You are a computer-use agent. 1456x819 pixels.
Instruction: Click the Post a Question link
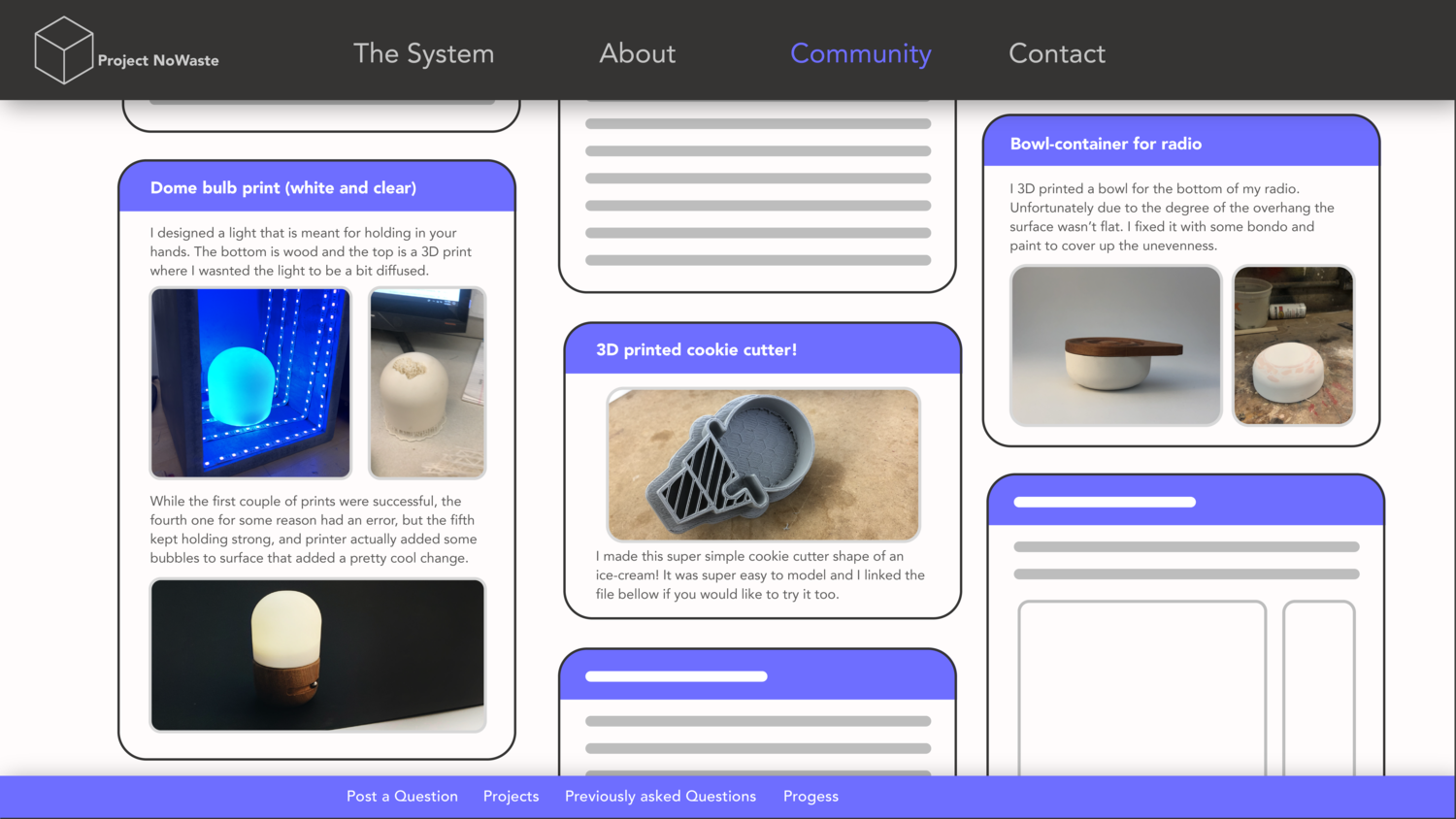pyautogui.click(x=402, y=797)
